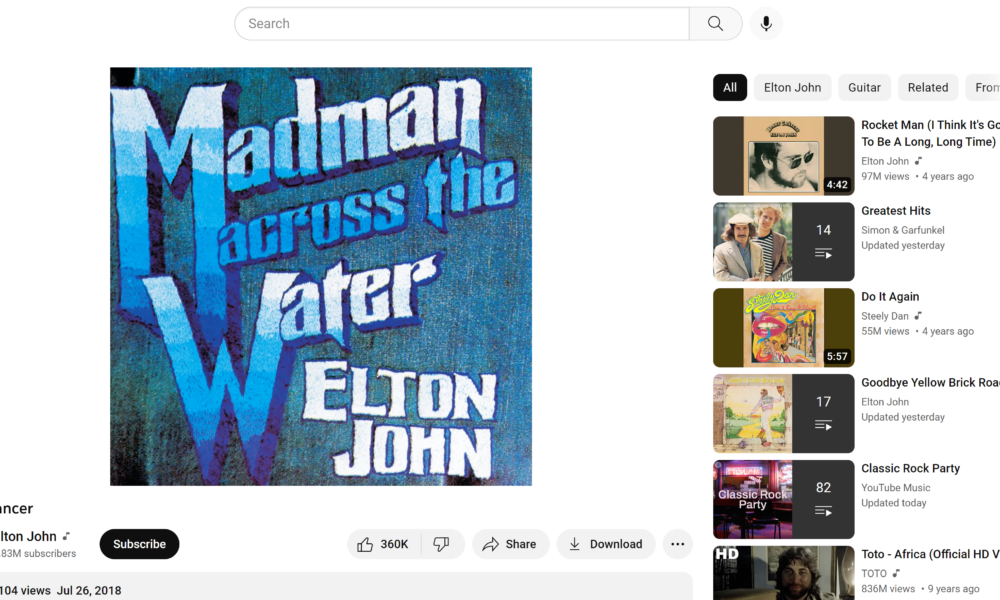The image size is (1000, 600).
Task: Open Goodbye Yellow Brick Road title link
Action: point(930,383)
